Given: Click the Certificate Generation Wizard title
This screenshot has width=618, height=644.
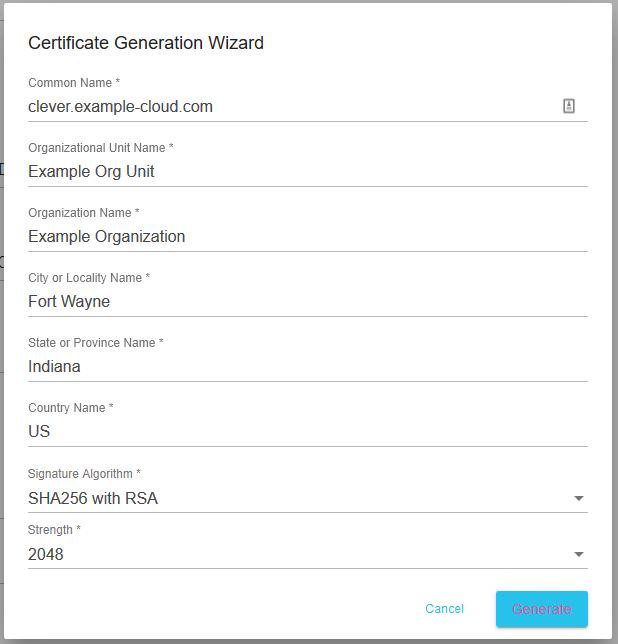Looking at the screenshot, I should (146, 43).
